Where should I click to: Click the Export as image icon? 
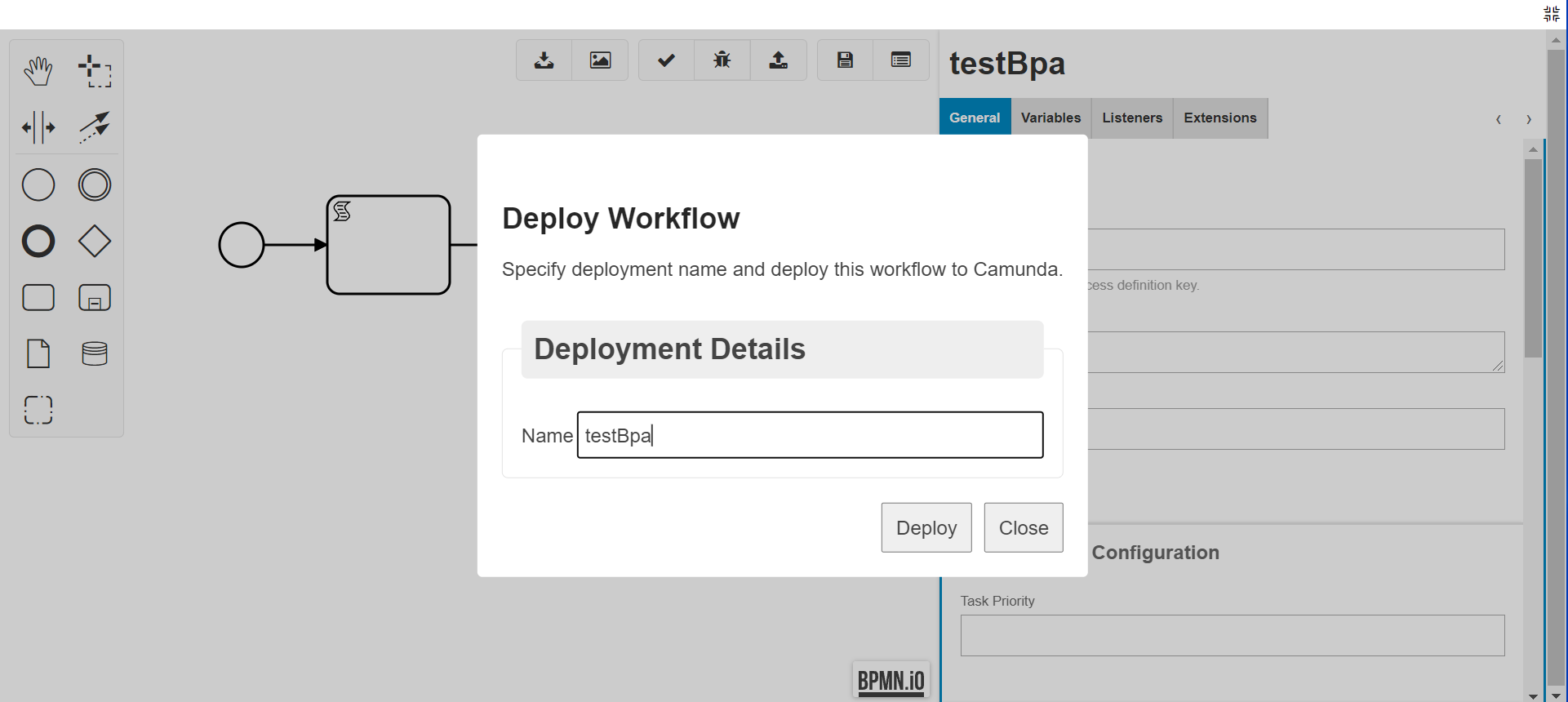coord(600,60)
